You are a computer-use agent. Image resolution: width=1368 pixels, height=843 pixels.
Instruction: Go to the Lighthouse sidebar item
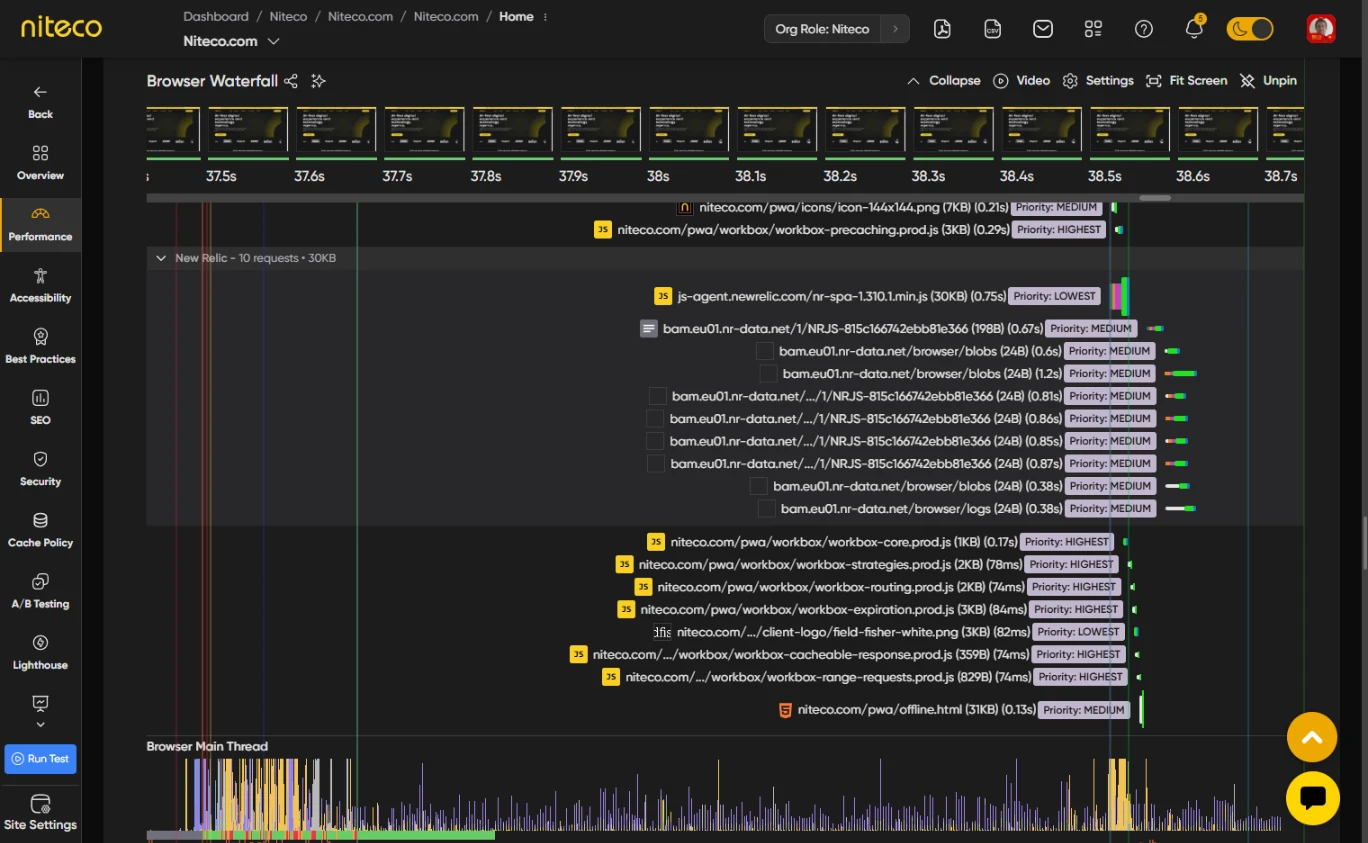[40, 652]
